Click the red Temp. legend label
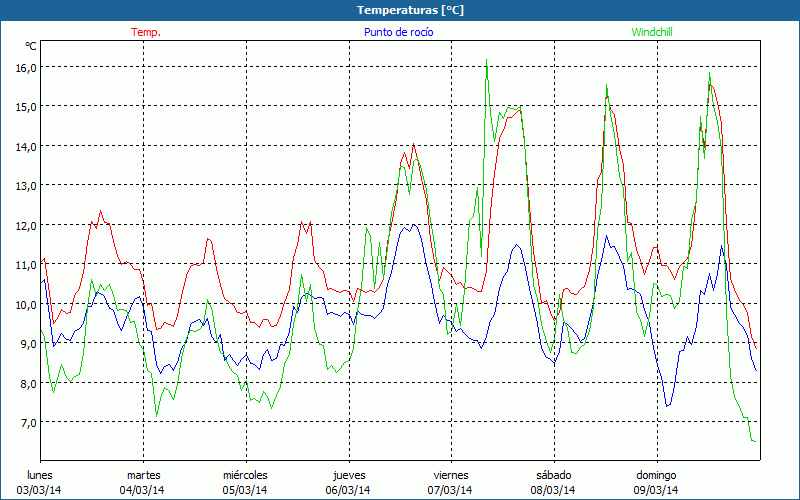The width and height of the screenshot is (800, 500). pyautogui.click(x=146, y=32)
